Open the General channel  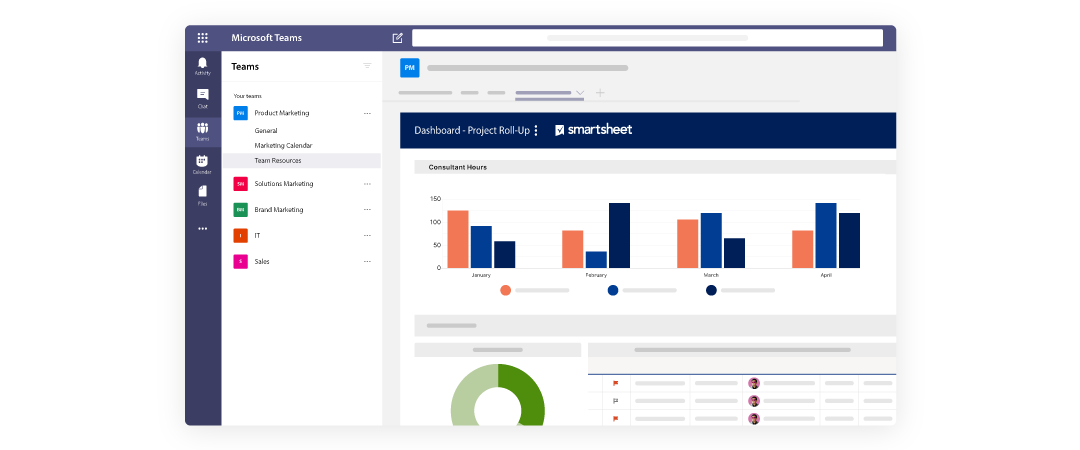point(266,130)
